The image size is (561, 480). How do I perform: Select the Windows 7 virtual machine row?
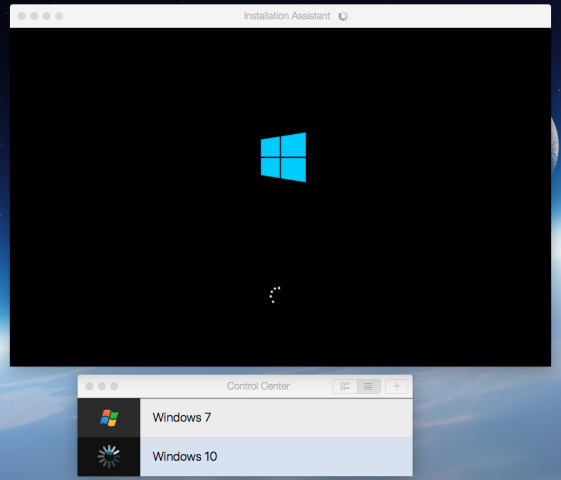click(245, 417)
